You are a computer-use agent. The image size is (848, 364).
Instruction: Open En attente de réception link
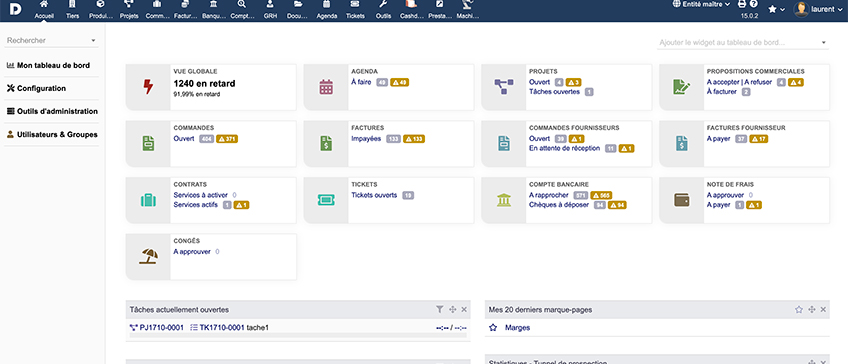pyautogui.click(x=565, y=148)
